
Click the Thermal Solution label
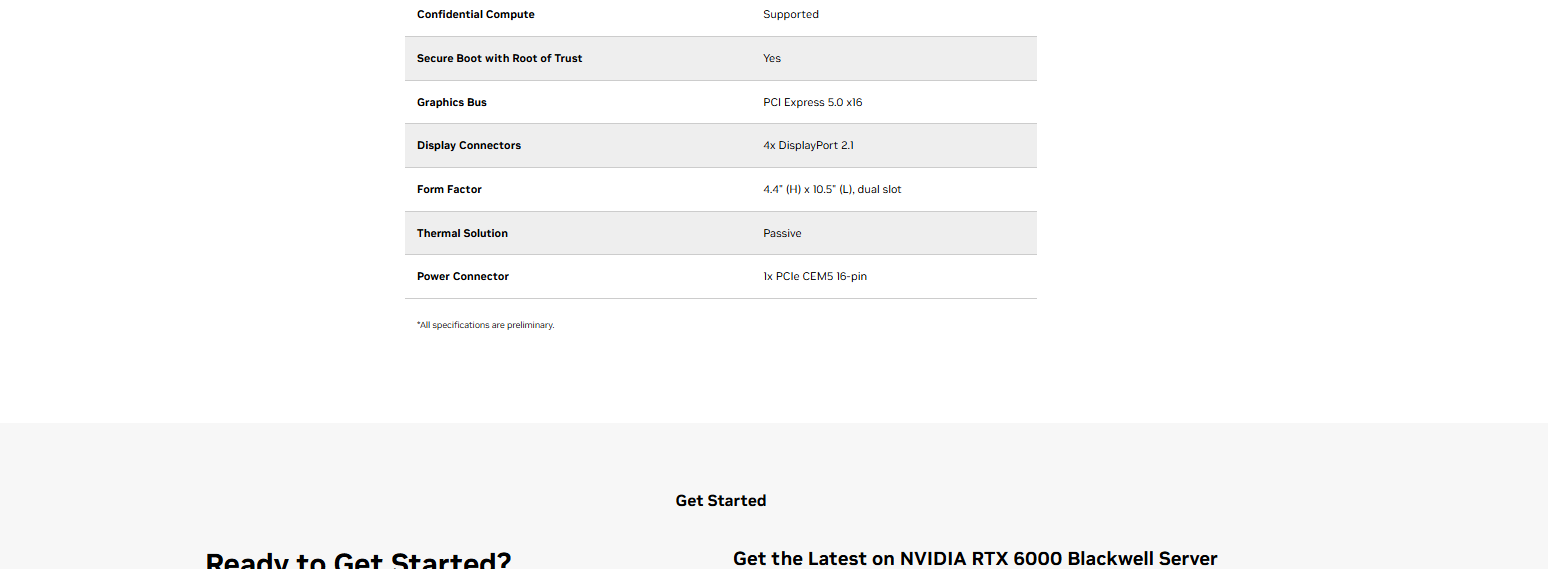(x=462, y=233)
